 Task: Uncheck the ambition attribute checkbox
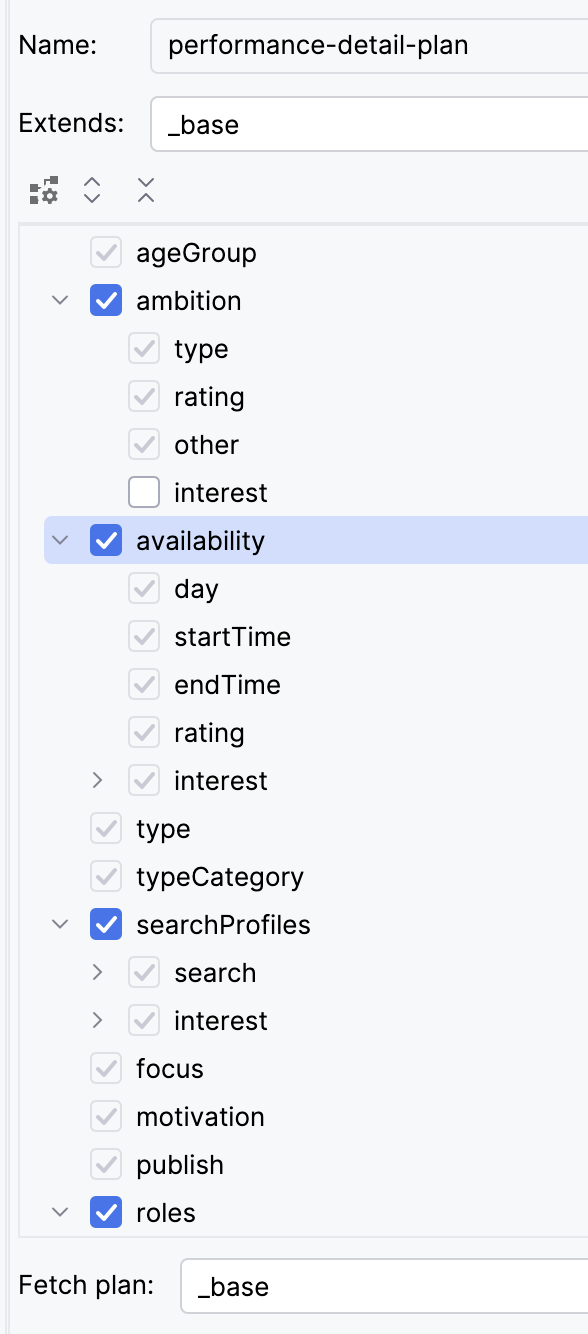[x=106, y=301]
